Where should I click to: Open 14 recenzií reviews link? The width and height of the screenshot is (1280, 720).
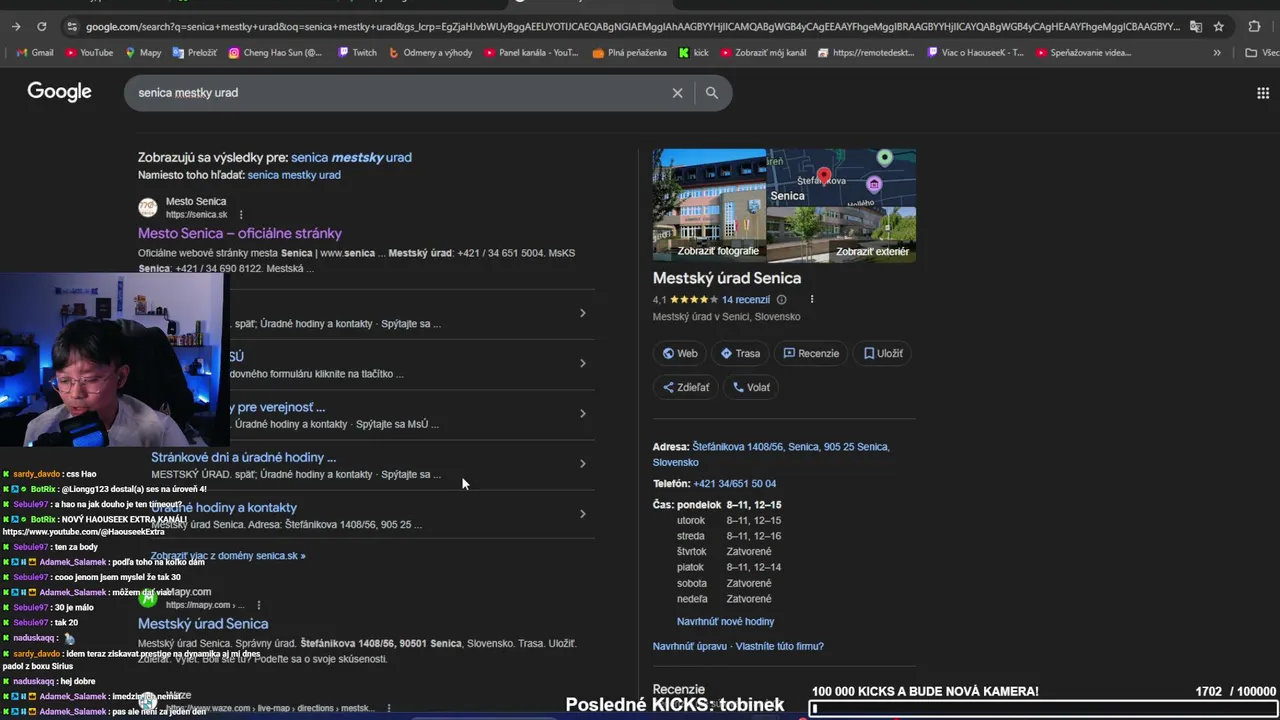(746, 299)
